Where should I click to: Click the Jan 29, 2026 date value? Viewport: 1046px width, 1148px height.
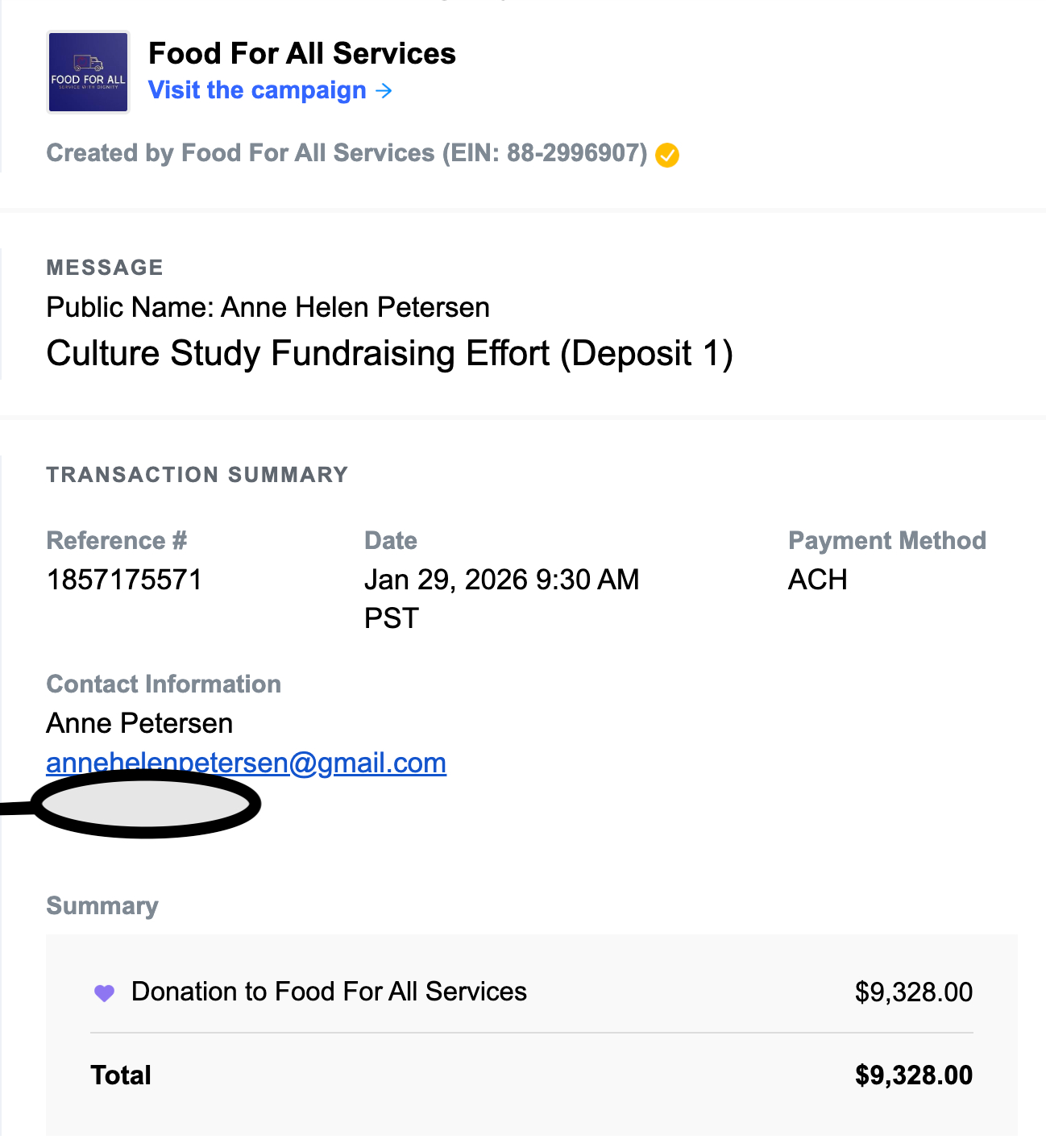click(501, 580)
